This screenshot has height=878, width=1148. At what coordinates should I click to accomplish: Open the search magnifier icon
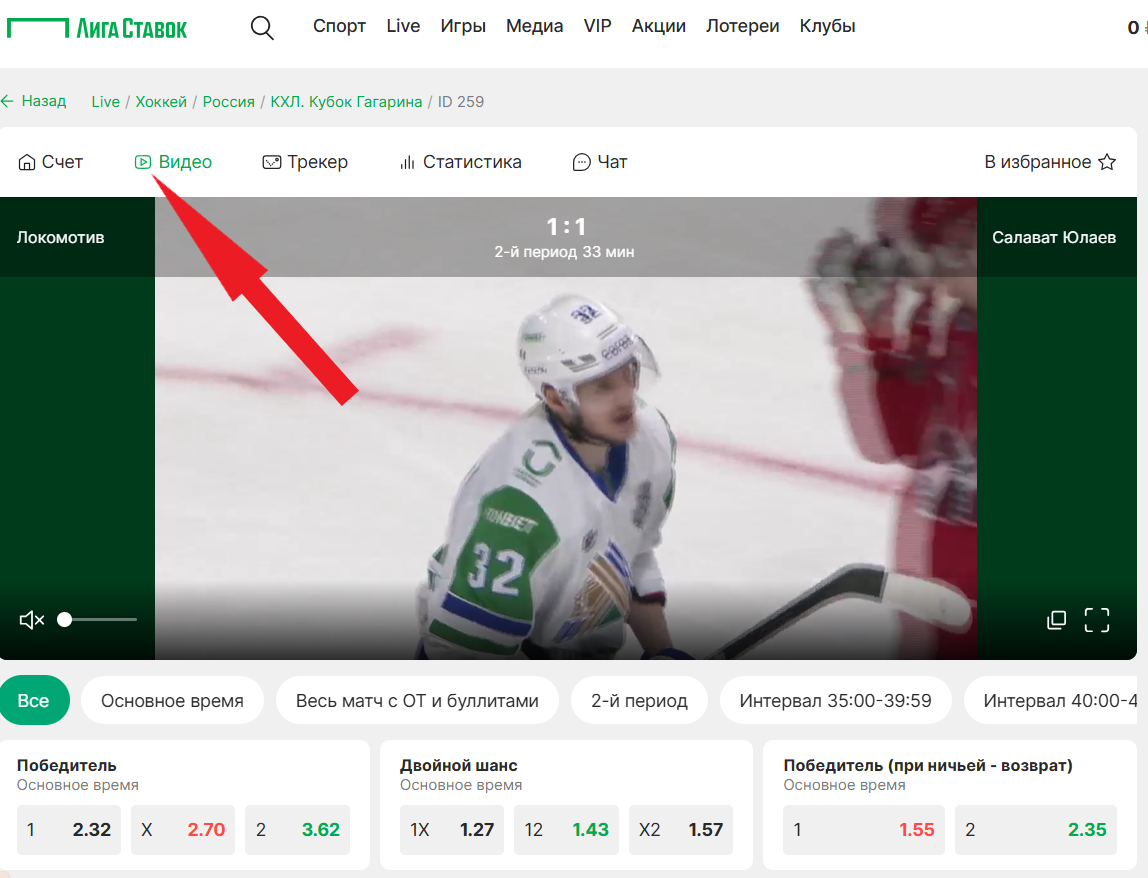pos(261,28)
